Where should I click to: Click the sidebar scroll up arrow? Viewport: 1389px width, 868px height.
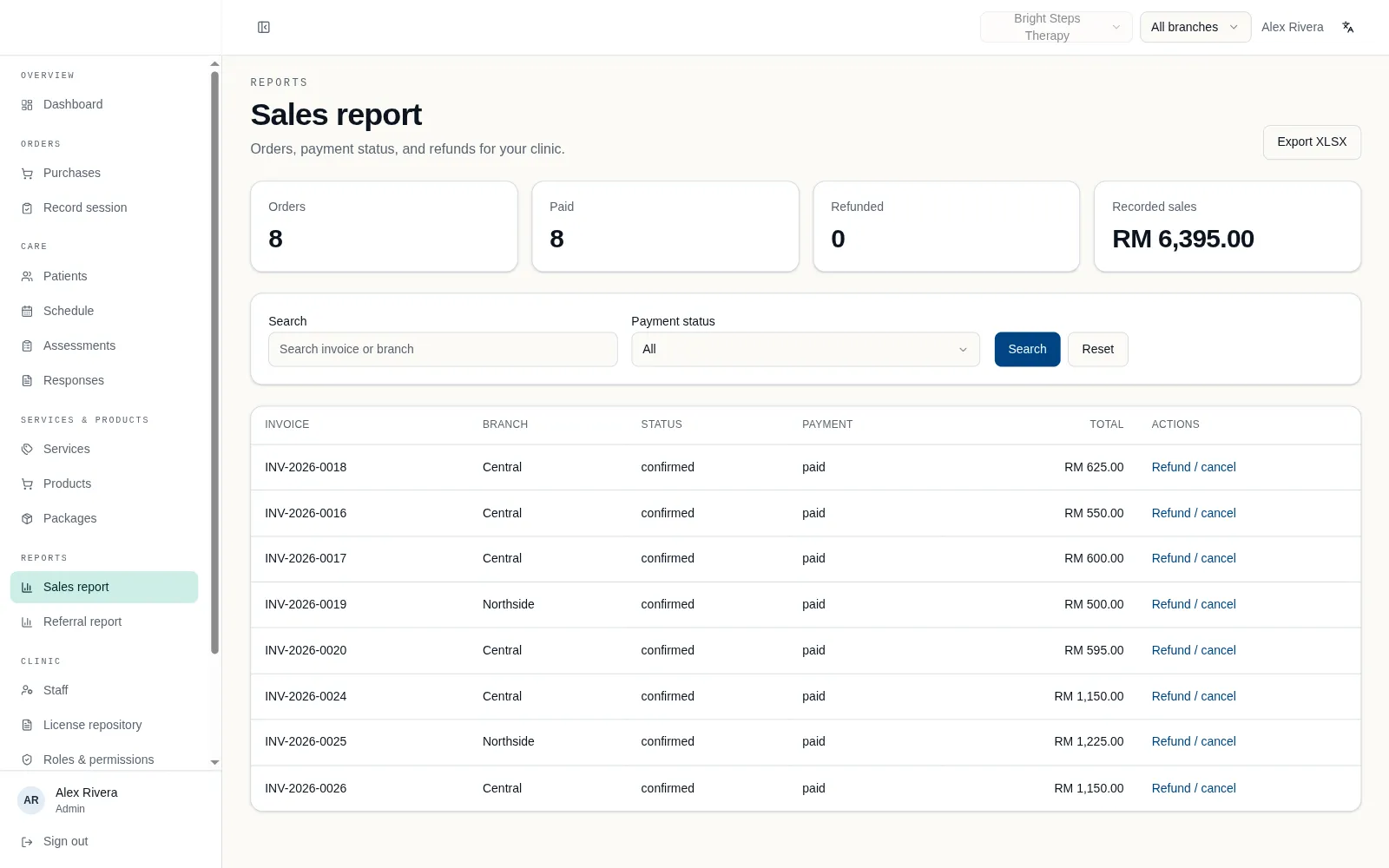coord(214,64)
